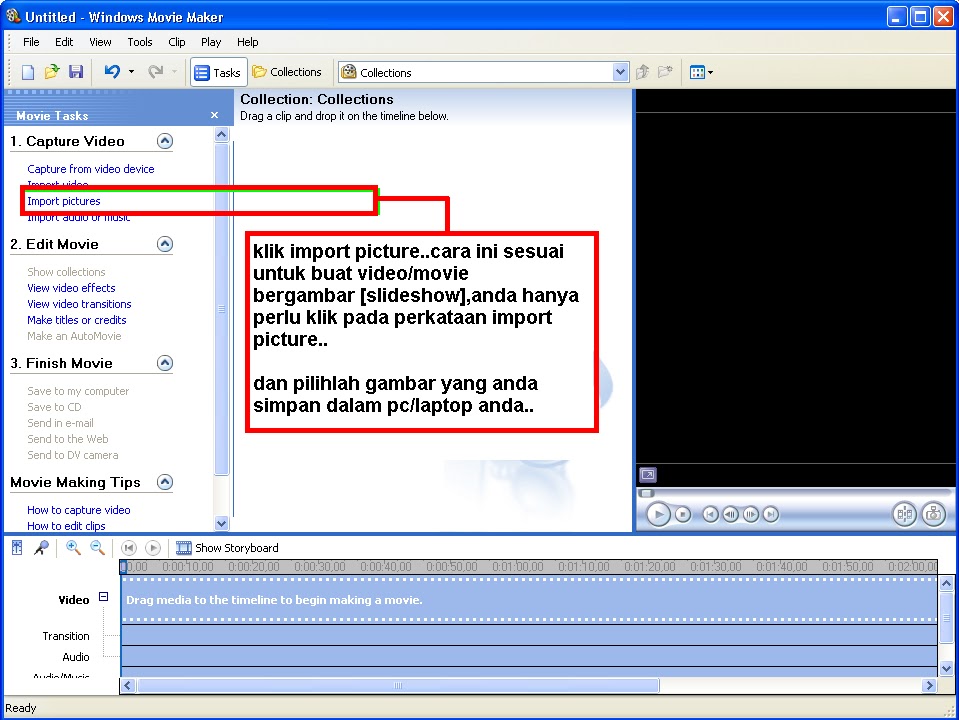
Task: Click View video transitions link
Action: point(79,304)
